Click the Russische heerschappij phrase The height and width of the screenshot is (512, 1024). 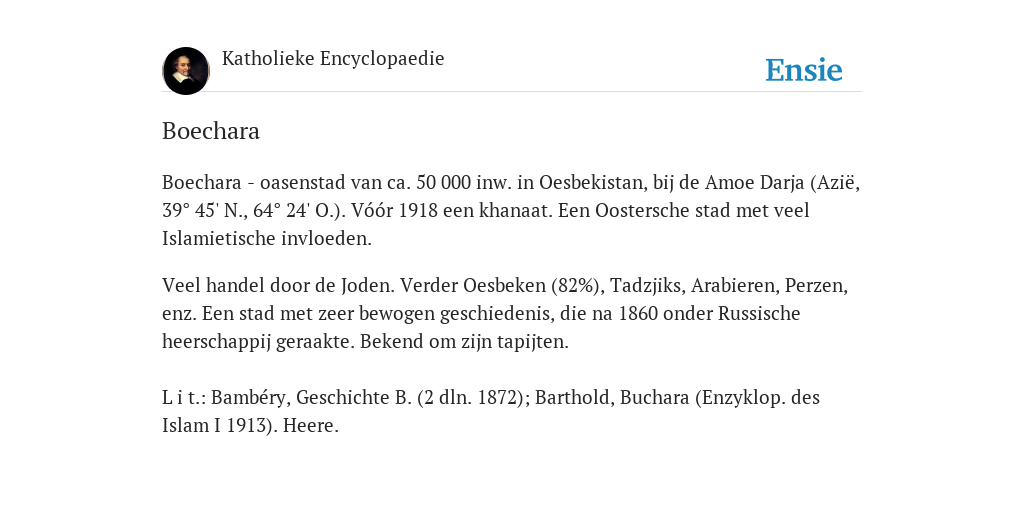coord(481,328)
